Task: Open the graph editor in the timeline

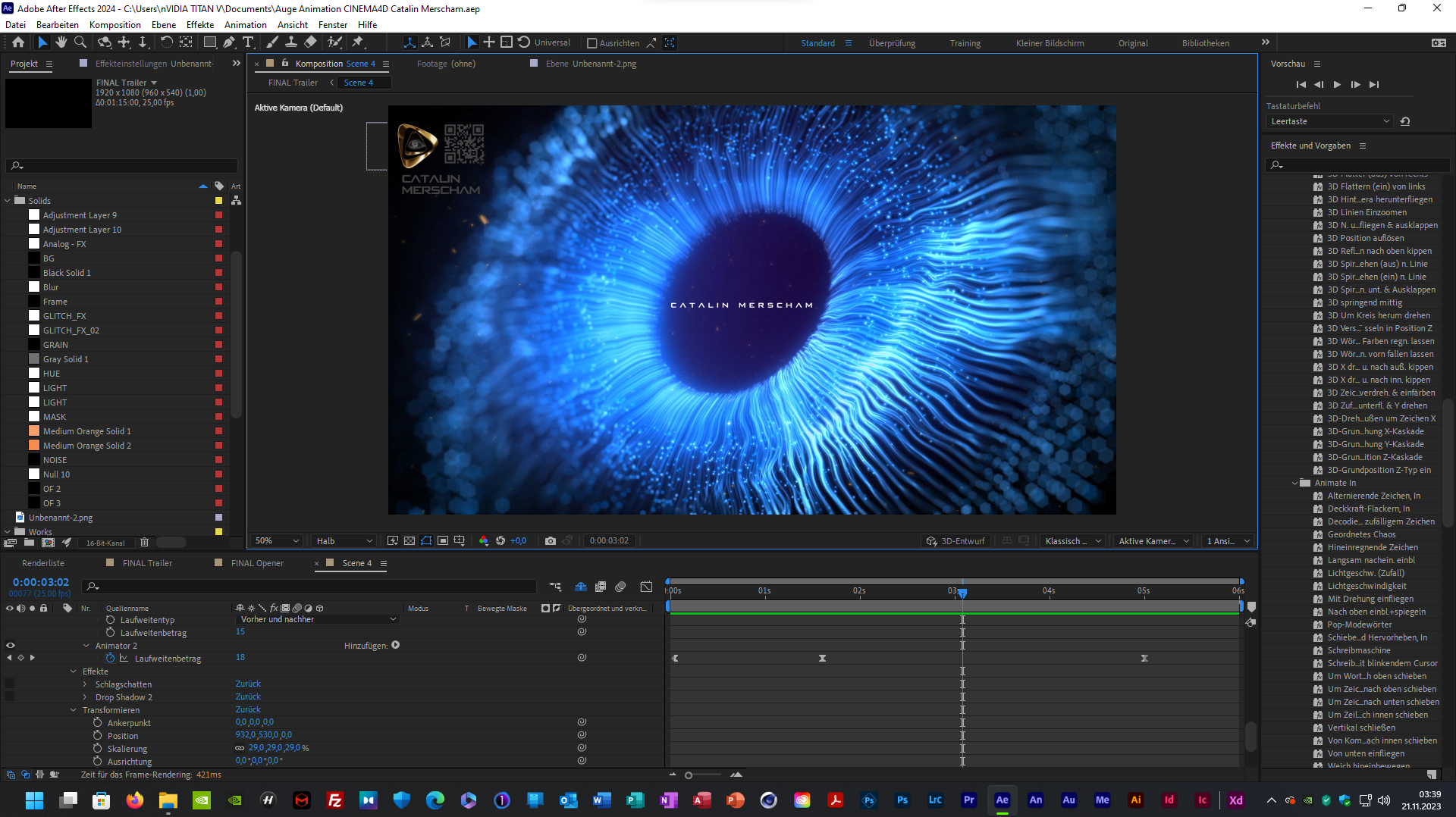Action: 646,587
